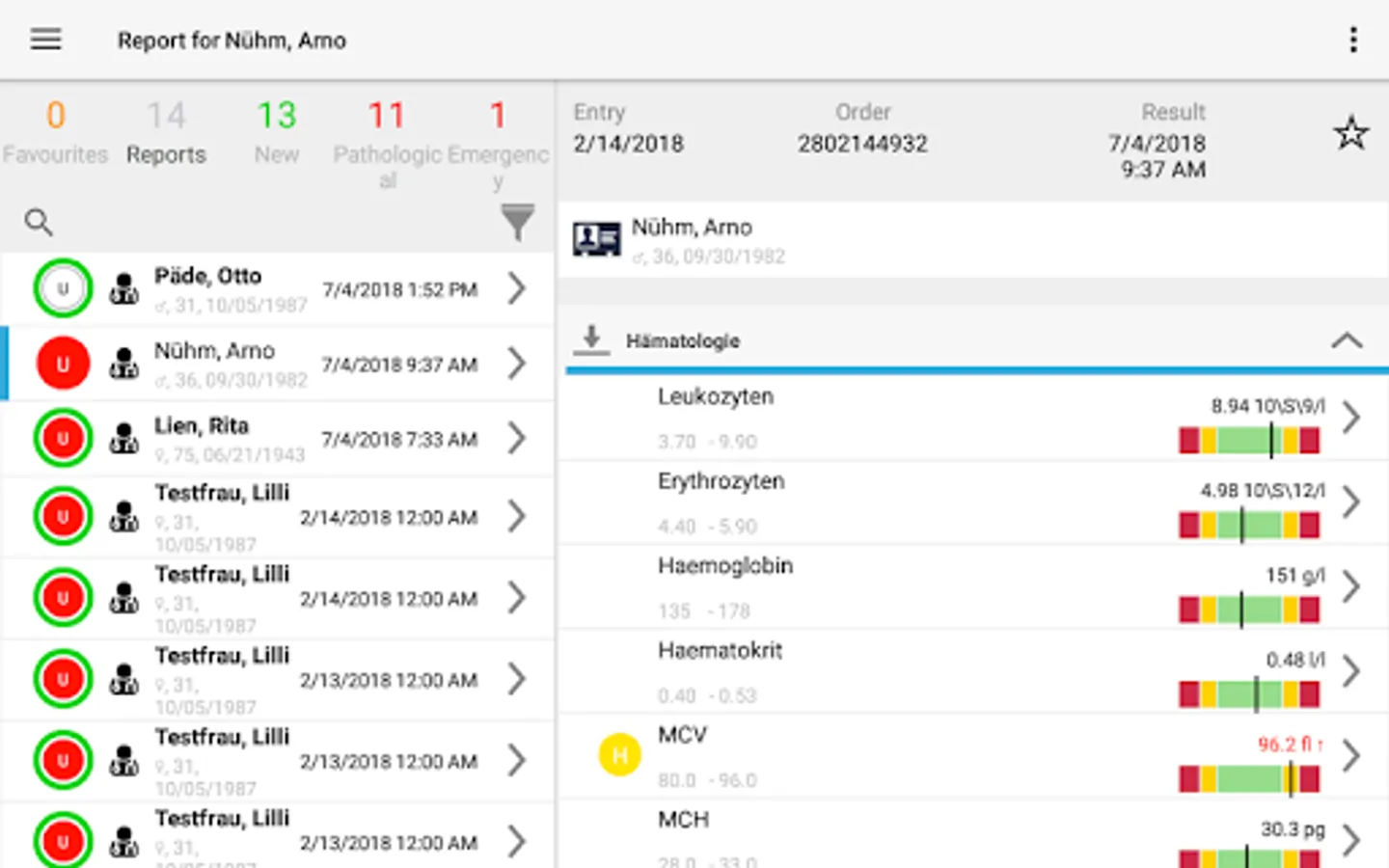Viewport: 1389px width, 868px height.
Task: Show the Emergency reports tab
Action: (498, 145)
